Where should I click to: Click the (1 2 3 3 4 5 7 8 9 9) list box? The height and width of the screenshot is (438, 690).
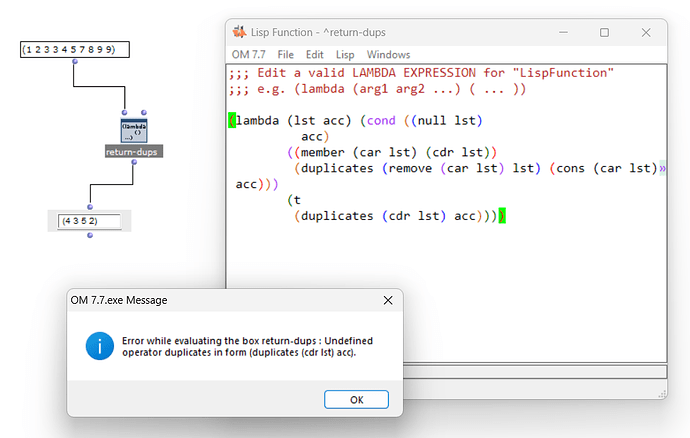click(75, 49)
